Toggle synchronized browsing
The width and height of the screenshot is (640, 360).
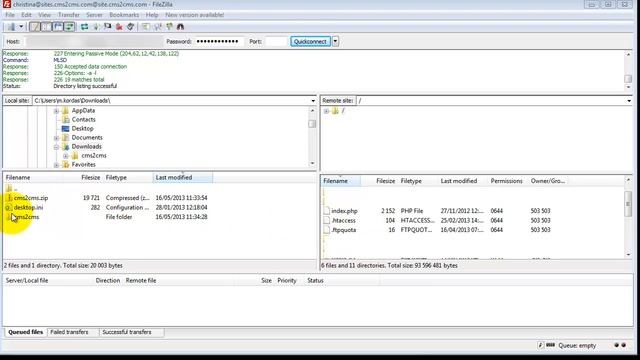[x=169, y=27]
